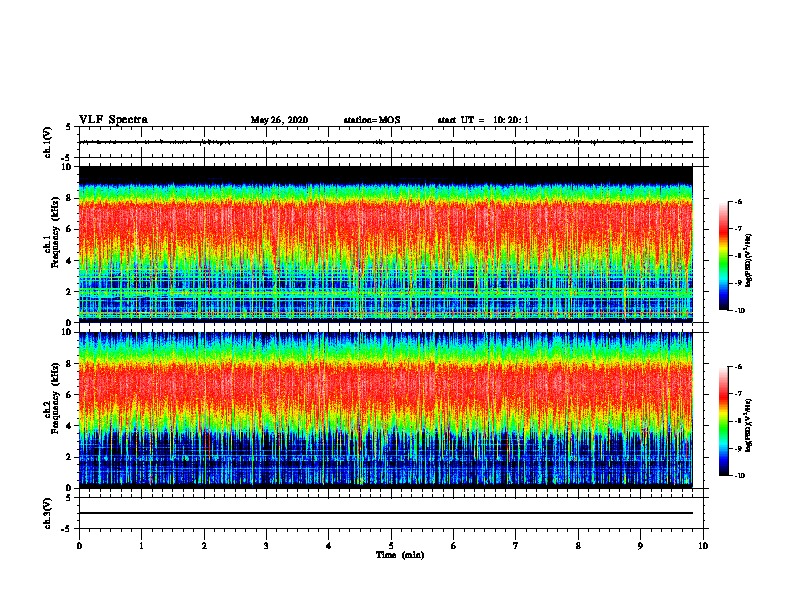This screenshot has height=612, width=792.
Task: Click "-8" on the ch.1 colorbar scale
Action: coord(738,256)
